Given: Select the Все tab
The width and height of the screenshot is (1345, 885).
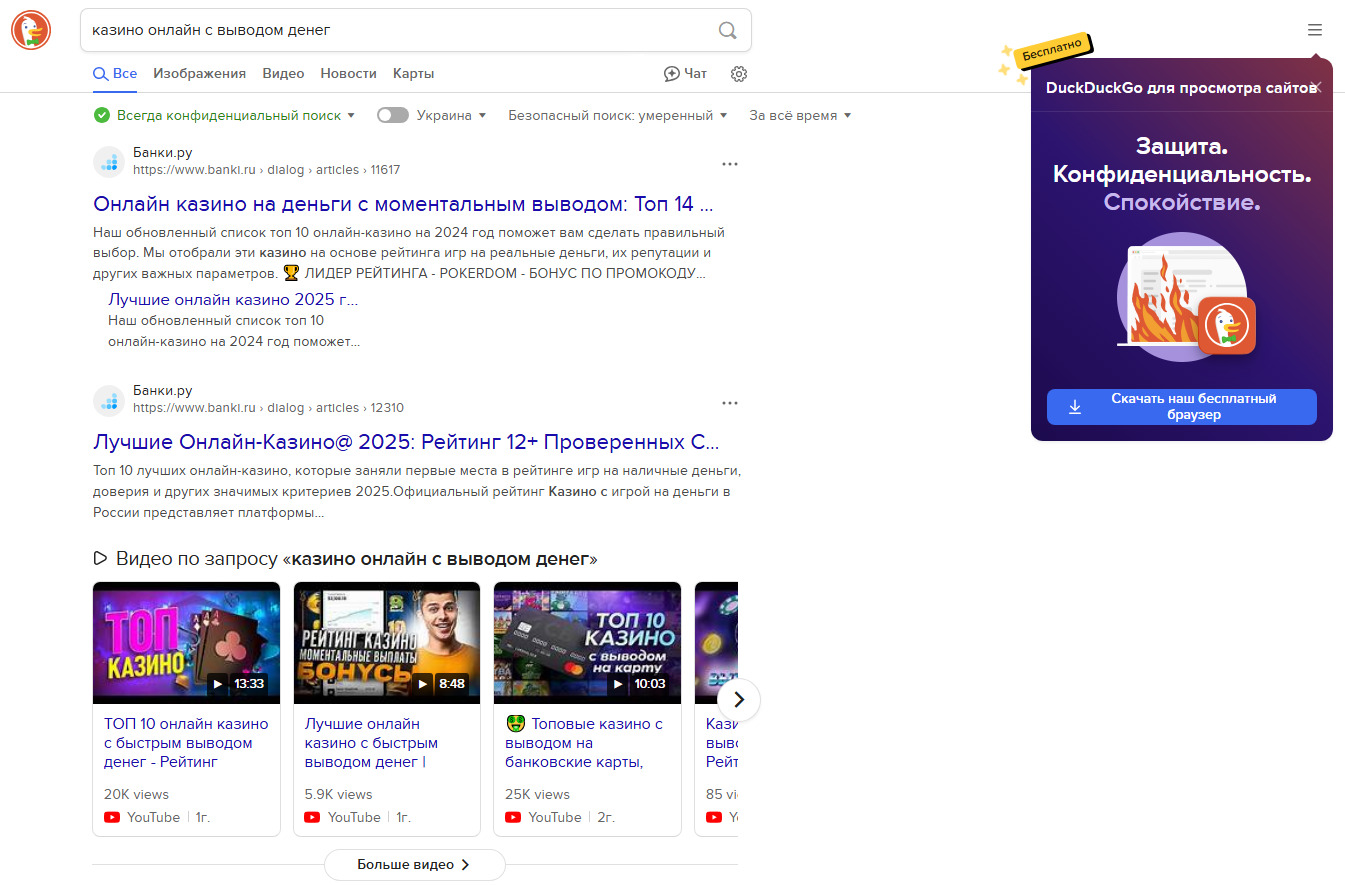Looking at the screenshot, I should [115, 74].
